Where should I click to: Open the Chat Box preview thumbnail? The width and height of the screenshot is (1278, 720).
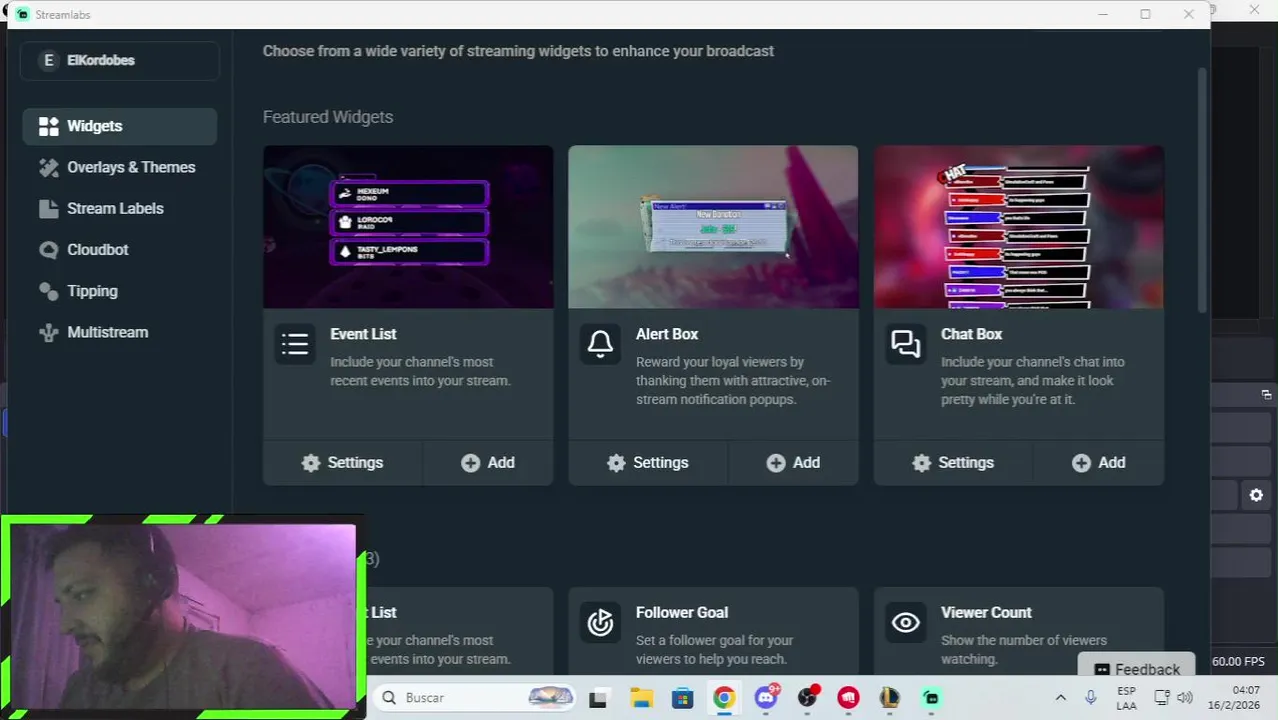tap(1019, 227)
